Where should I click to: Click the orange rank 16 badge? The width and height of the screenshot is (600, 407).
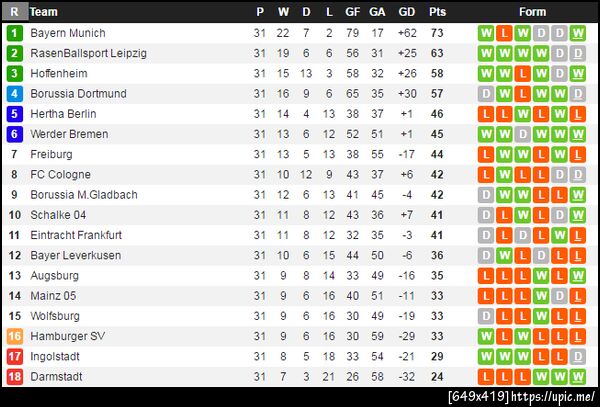click(x=14, y=336)
